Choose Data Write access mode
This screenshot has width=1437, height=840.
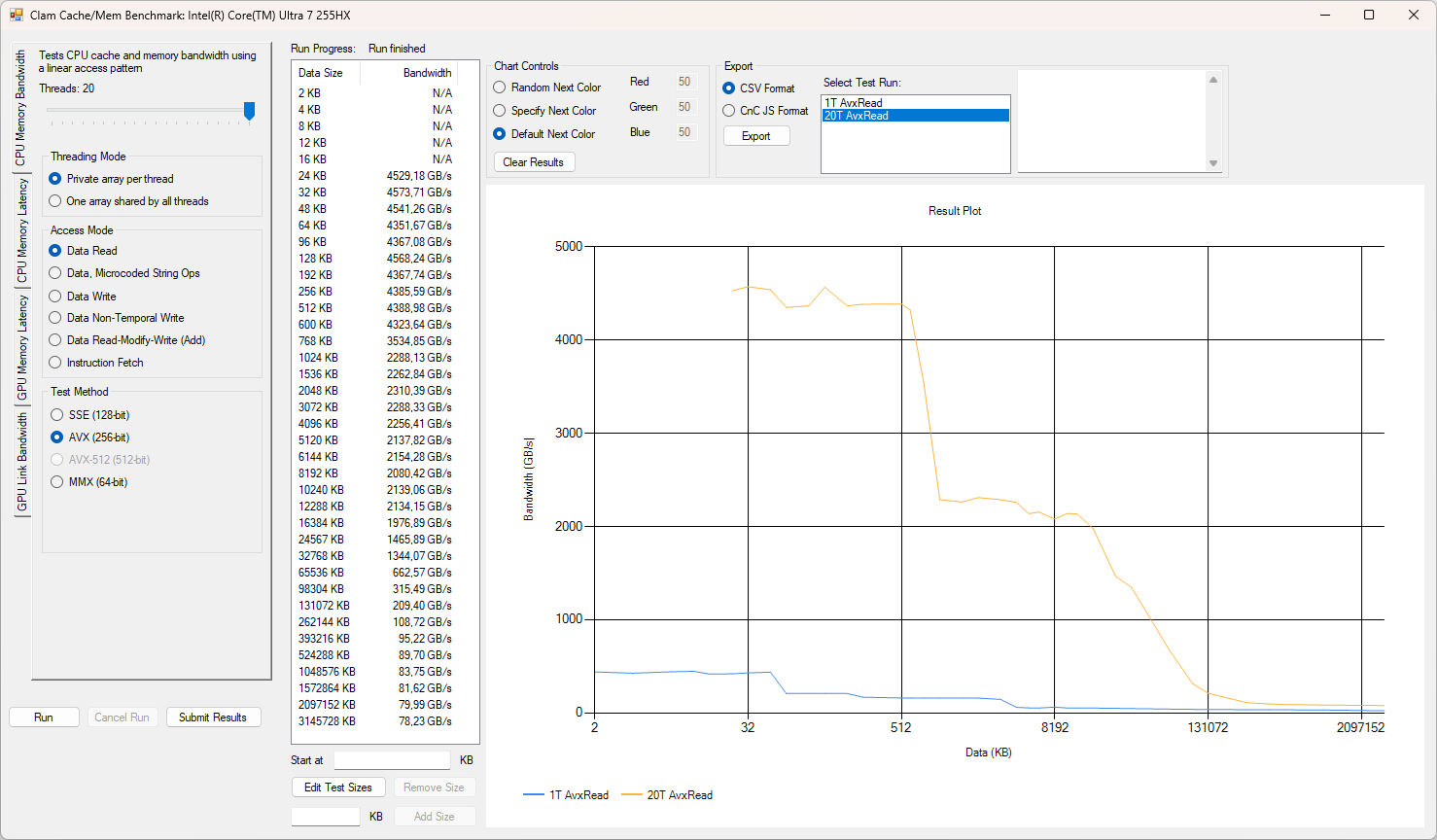pyautogui.click(x=55, y=297)
